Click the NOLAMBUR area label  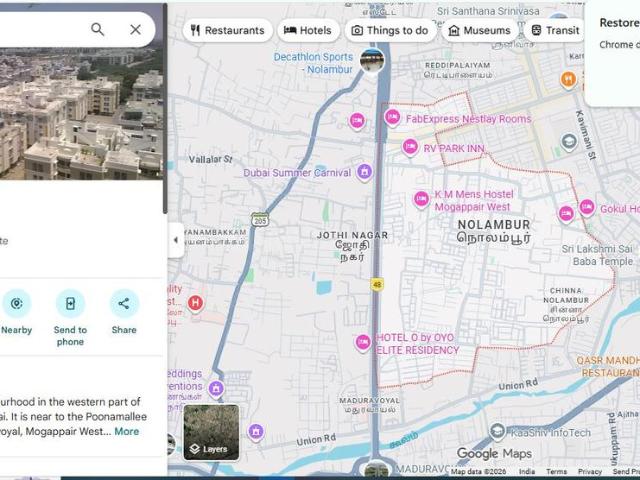point(494,231)
